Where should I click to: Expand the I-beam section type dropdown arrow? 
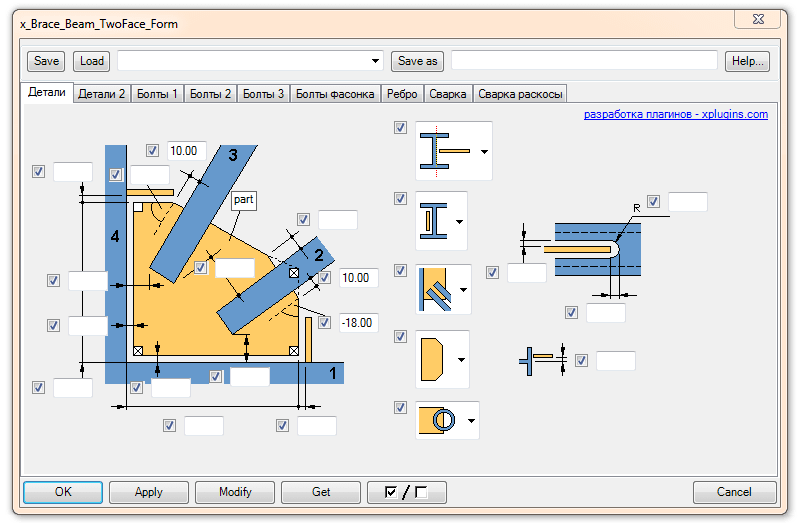(483, 152)
